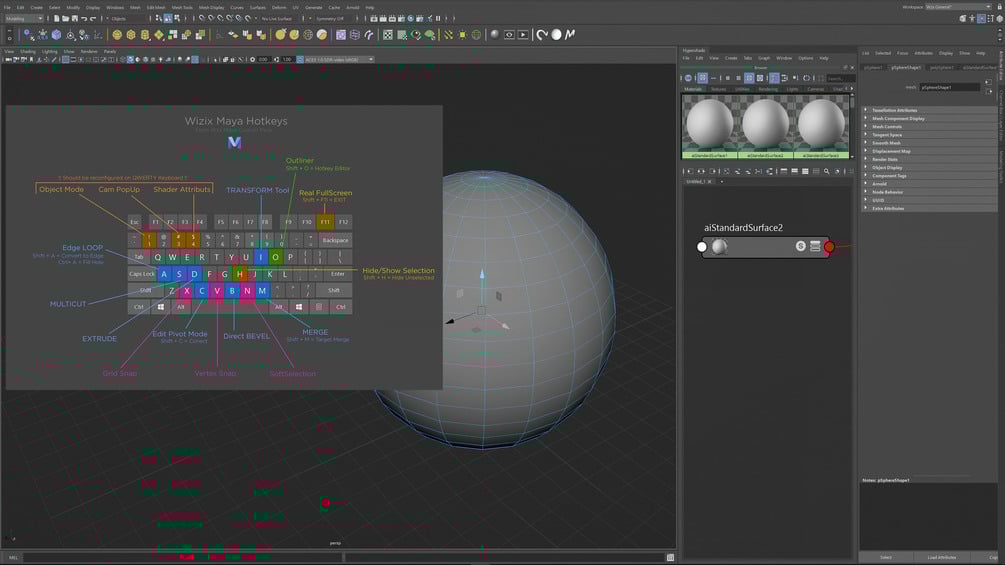The image size is (1005, 565).
Task: Click the checkerboard UV icon in shelf
Action: tap(388, 35)
